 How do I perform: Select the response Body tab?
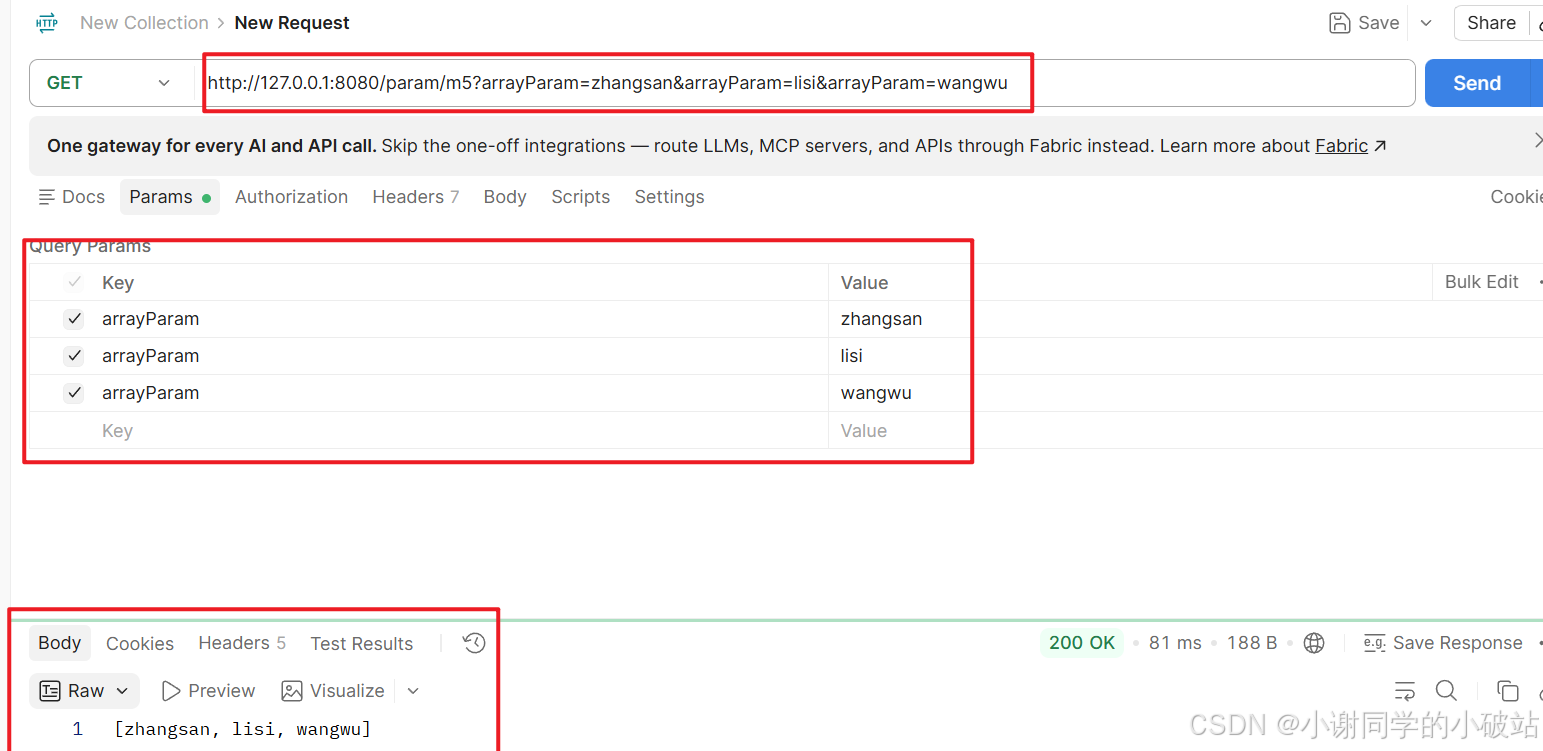click(59, 643)
